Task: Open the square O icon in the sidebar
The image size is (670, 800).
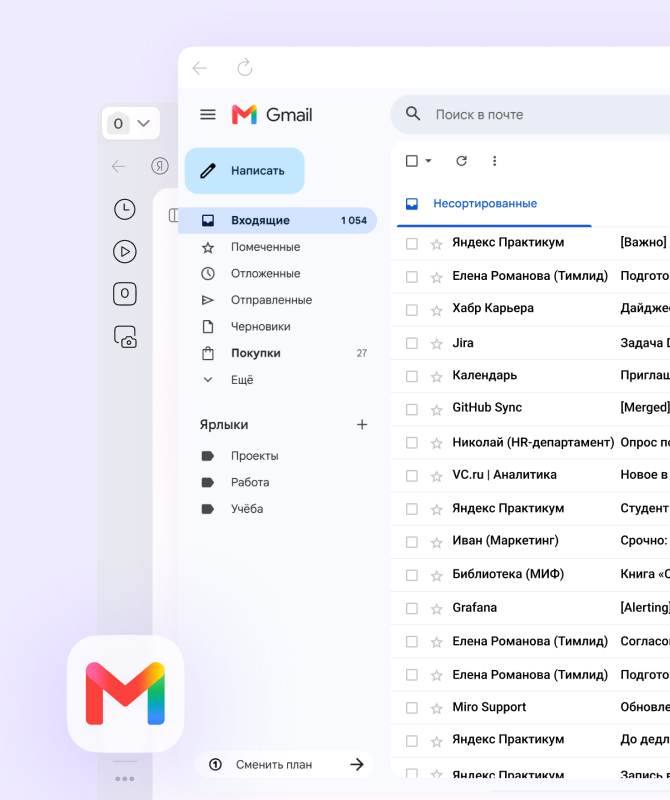Action: pyautogui.click(x=125, y=294)
